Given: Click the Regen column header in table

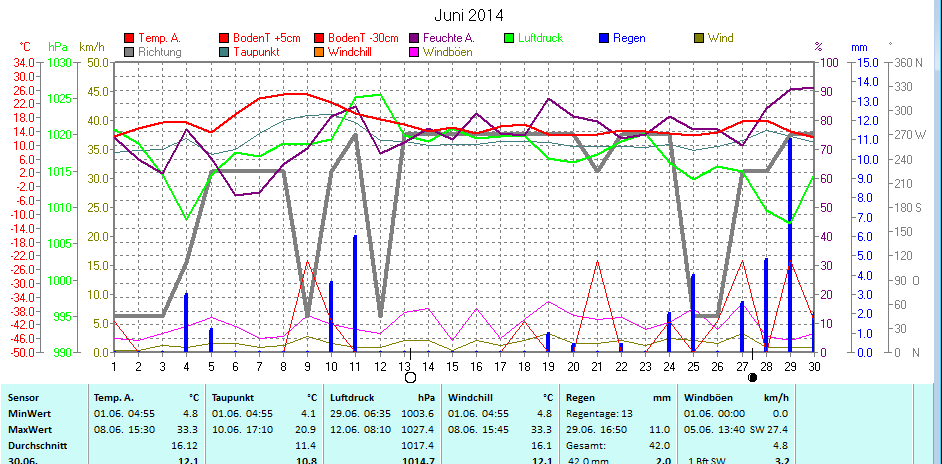Looking at the screenshot, I should [580, 398].
